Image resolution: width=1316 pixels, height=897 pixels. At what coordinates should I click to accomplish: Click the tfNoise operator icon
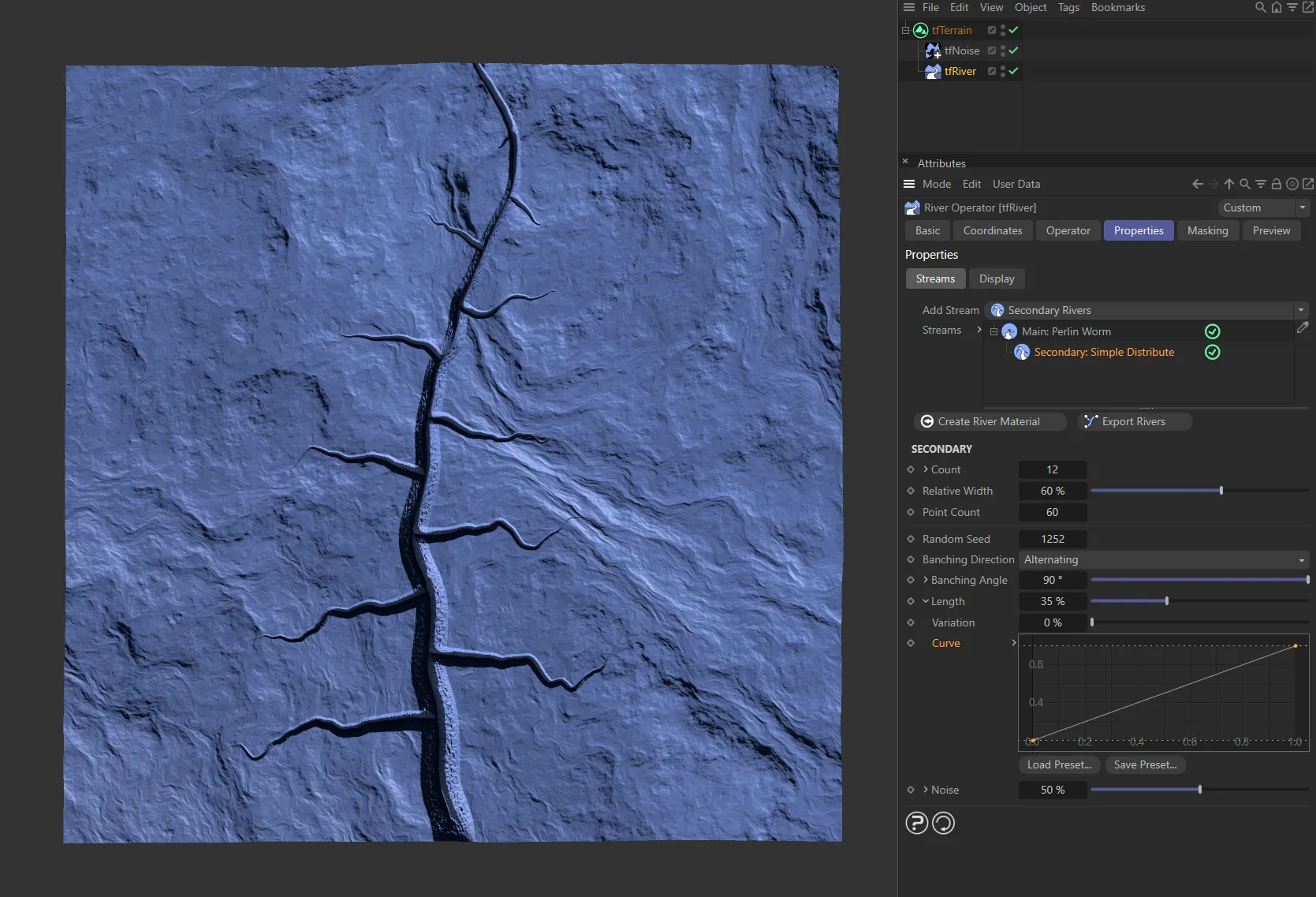(933, 50)
